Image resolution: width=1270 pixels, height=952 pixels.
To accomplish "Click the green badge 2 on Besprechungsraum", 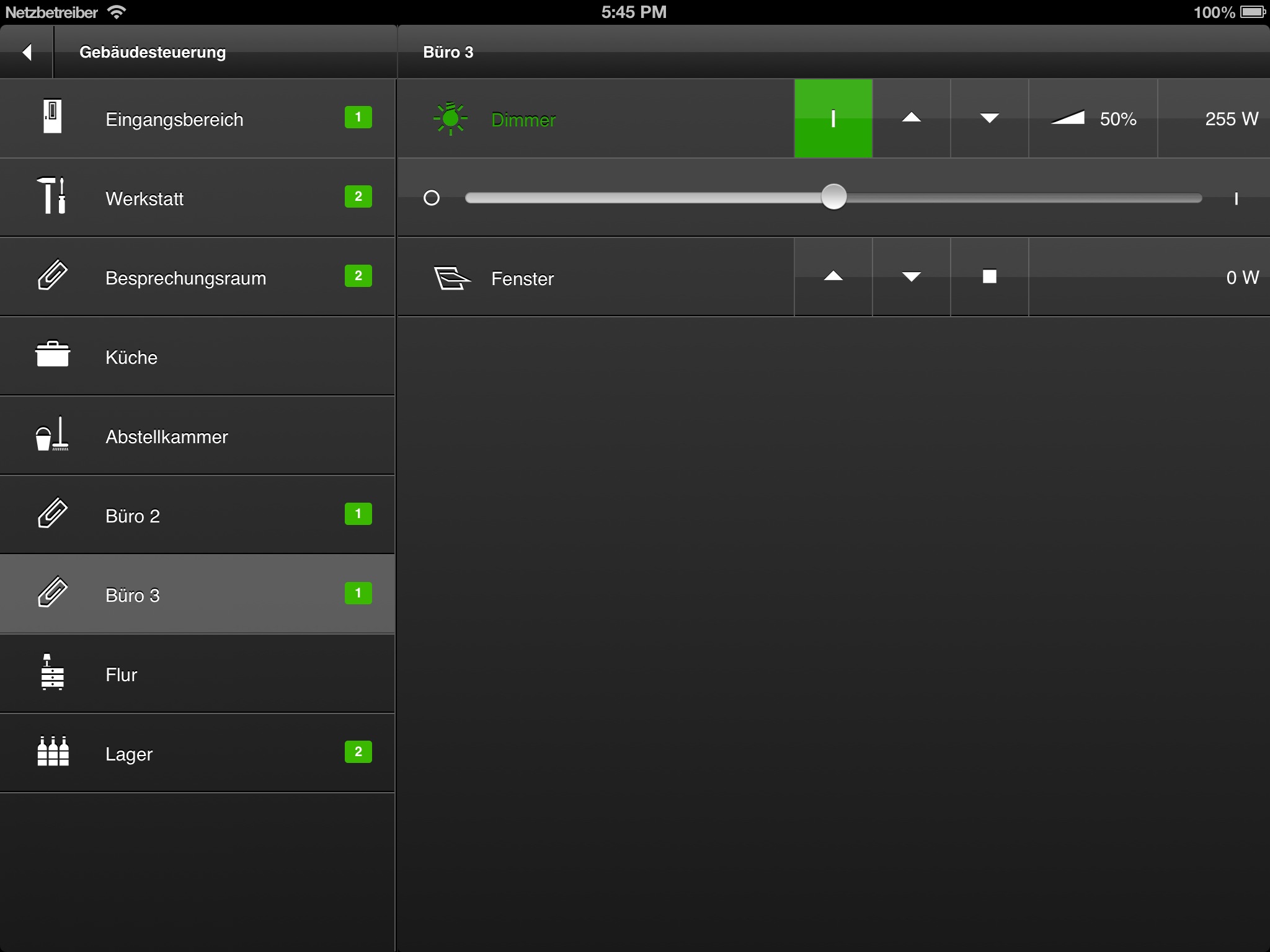I will [358, 276].
